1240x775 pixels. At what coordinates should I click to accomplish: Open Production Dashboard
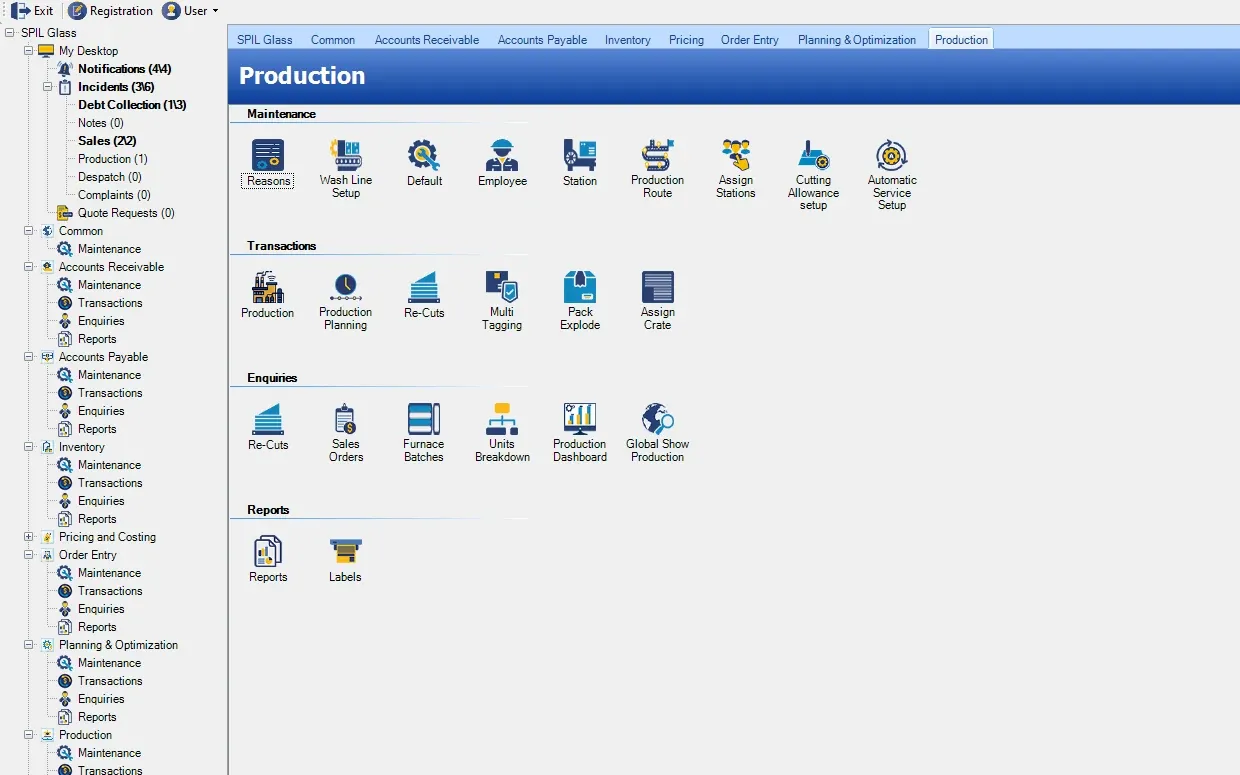pyautogui.click(x=580, y=433)
